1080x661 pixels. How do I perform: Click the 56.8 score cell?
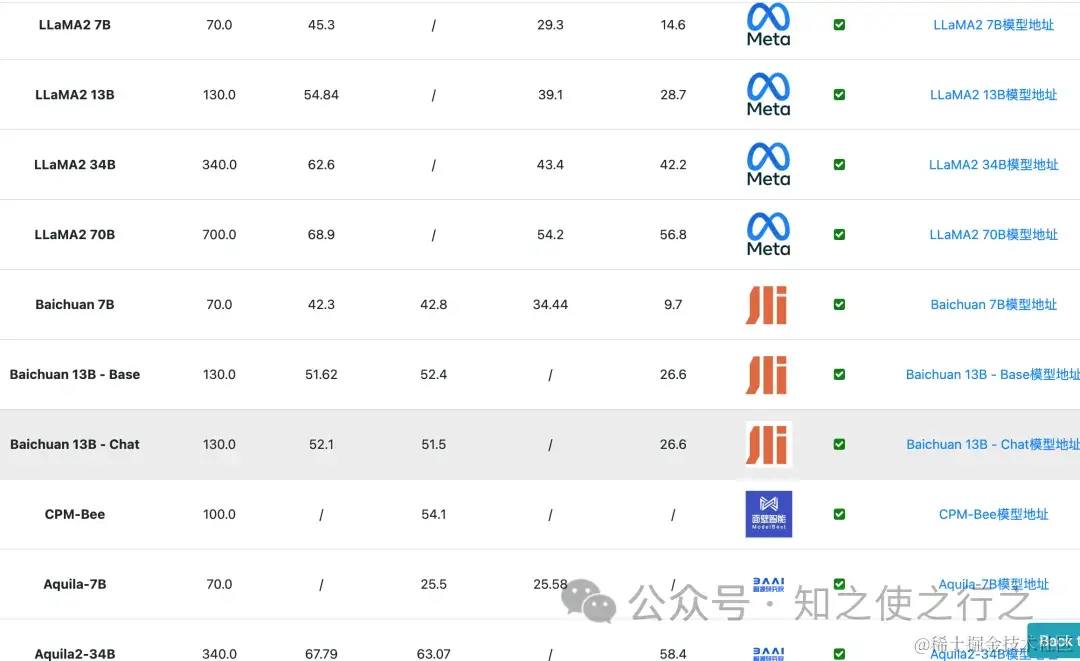pos(673,234)
